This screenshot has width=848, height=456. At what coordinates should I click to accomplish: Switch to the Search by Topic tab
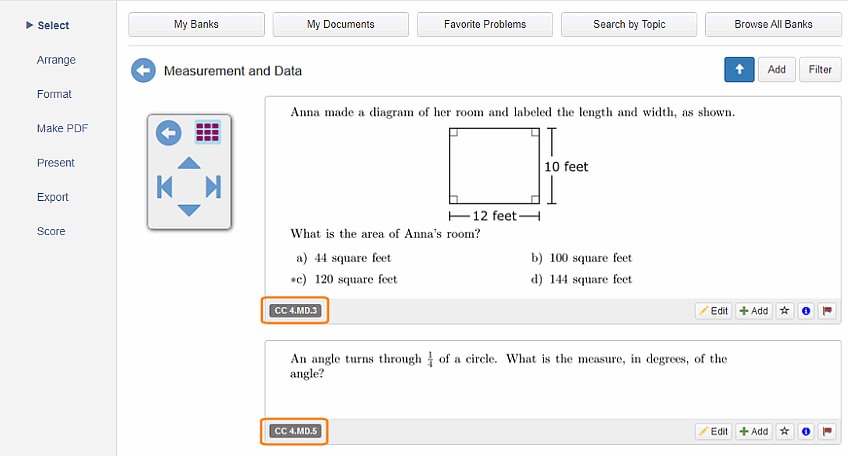(x=629, y=24)
